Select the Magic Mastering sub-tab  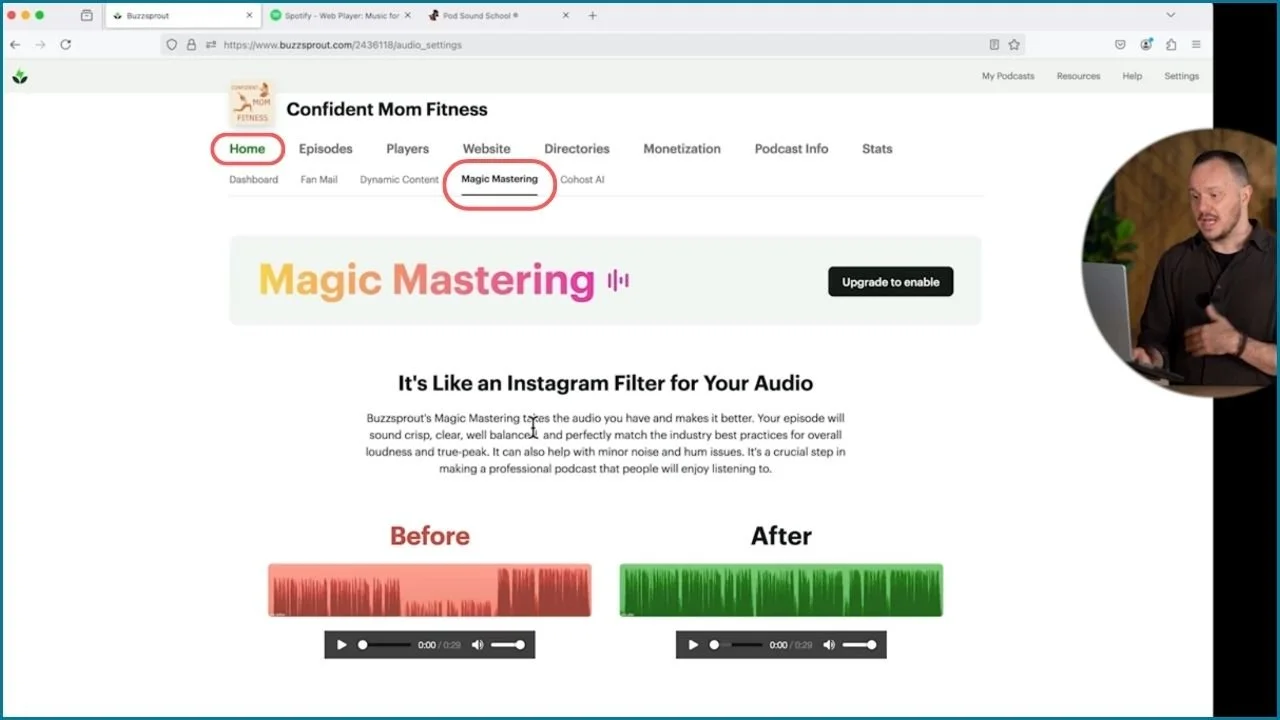tap(499, 180)
